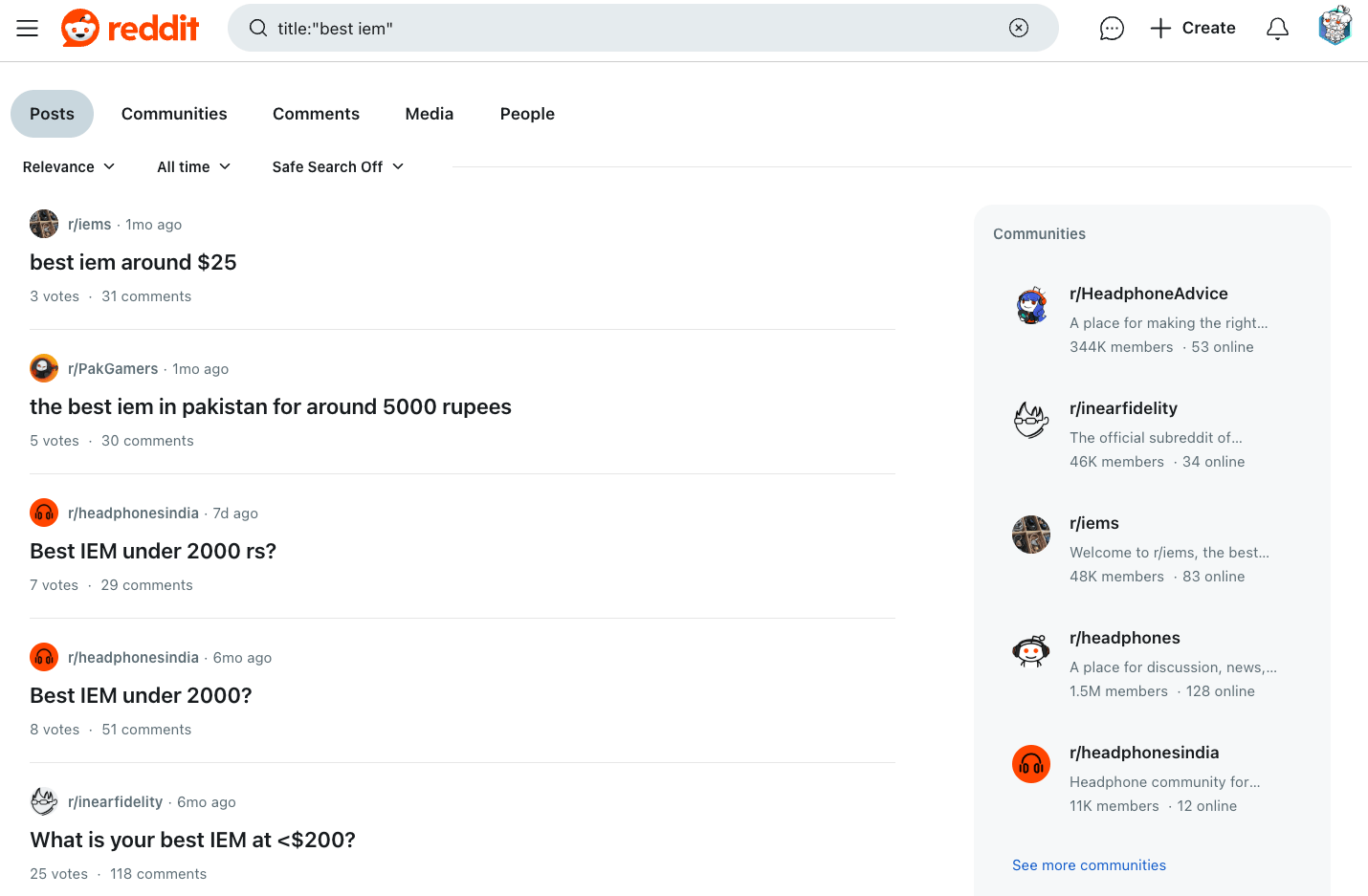The height and width of the screenshot is (896, 1368).
Task: Open the notifications bell
Action: pyautogui.click(x=1277, y=28)
